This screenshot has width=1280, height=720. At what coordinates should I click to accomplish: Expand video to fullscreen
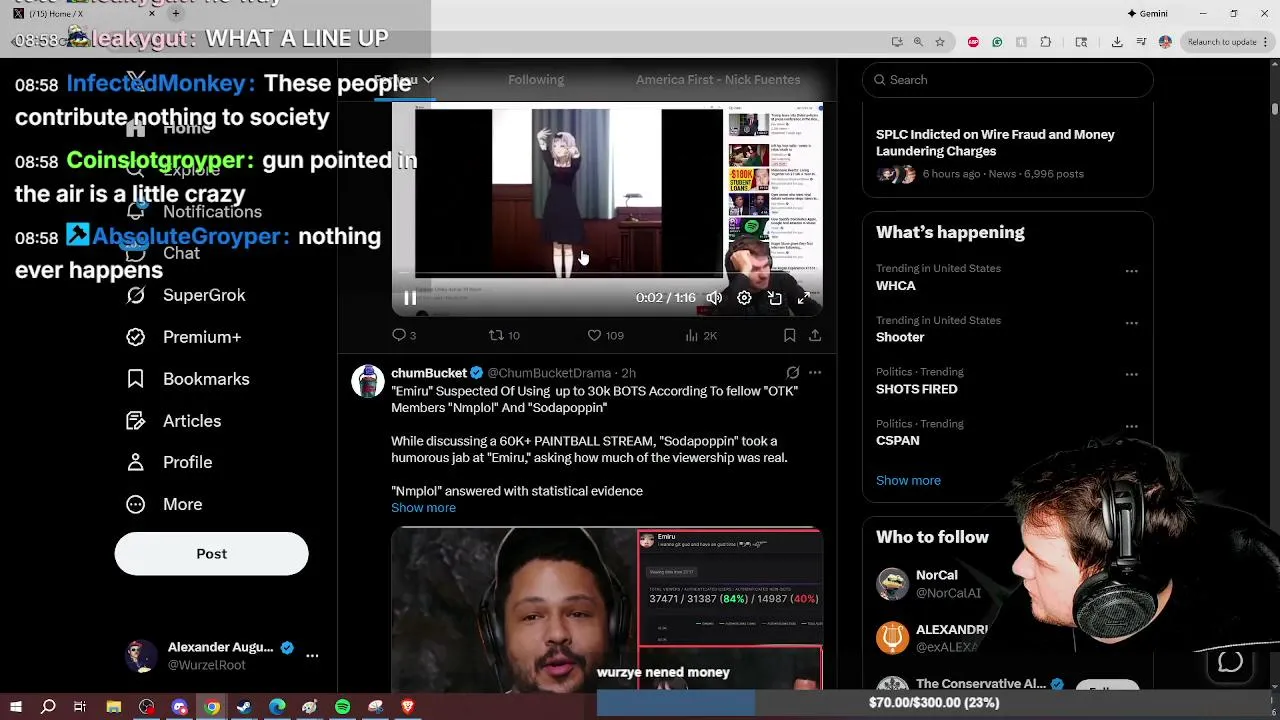pos(804,298)
